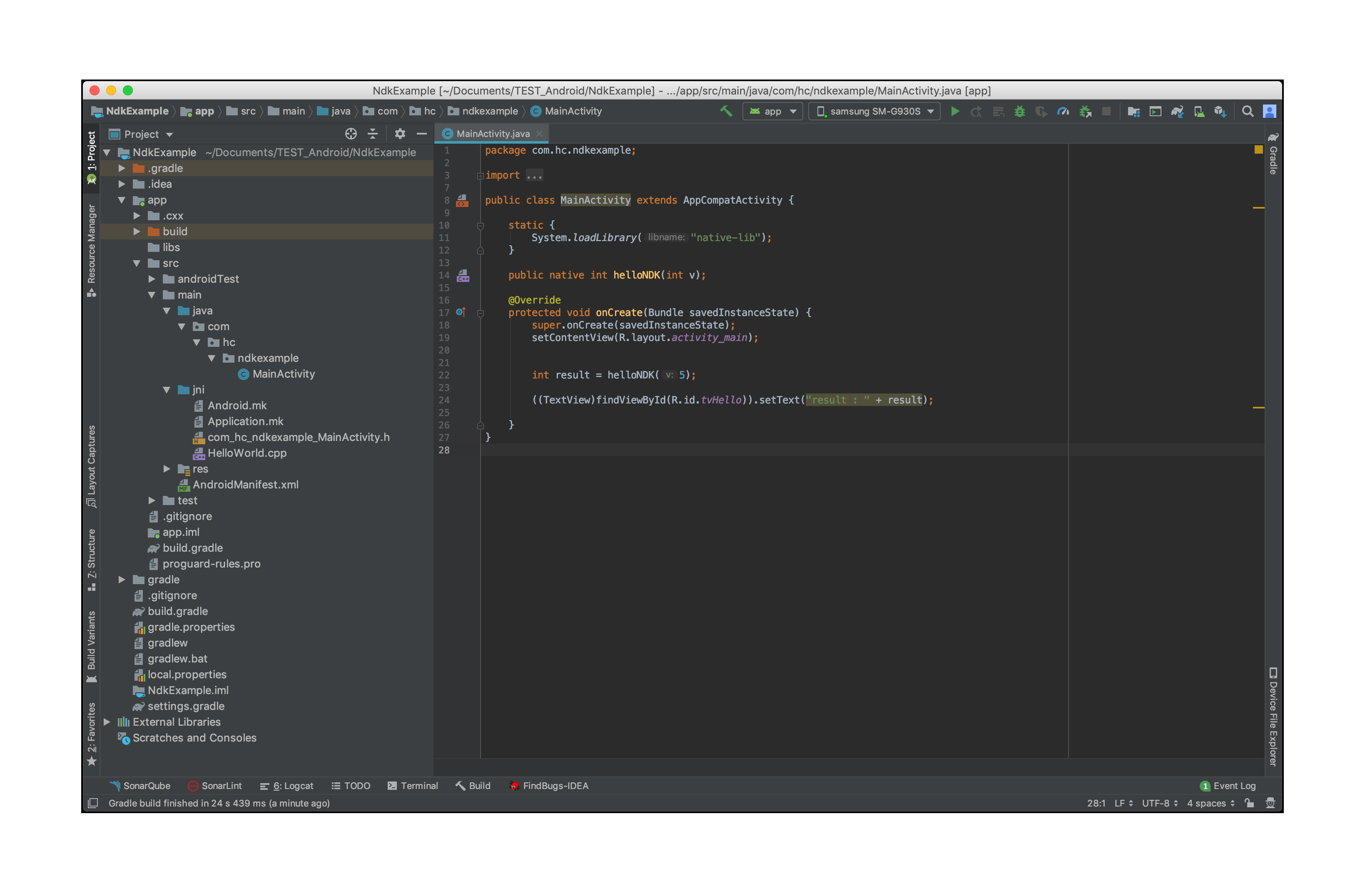Open the SDK Manager icon
1365x896 pixels.
pyautogui.click(x=1220, y=111)
